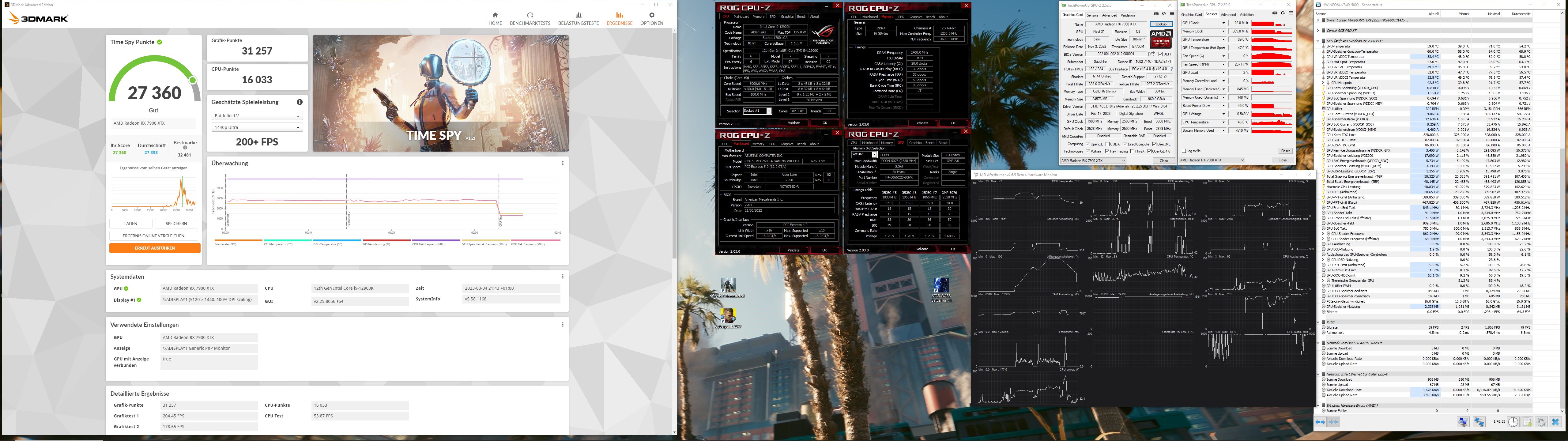The height and width of the screenshot is (441, 1568).
Task: Click GPU Temperature red sensor graph in GPU-Z
Action: coord(1272,40)
